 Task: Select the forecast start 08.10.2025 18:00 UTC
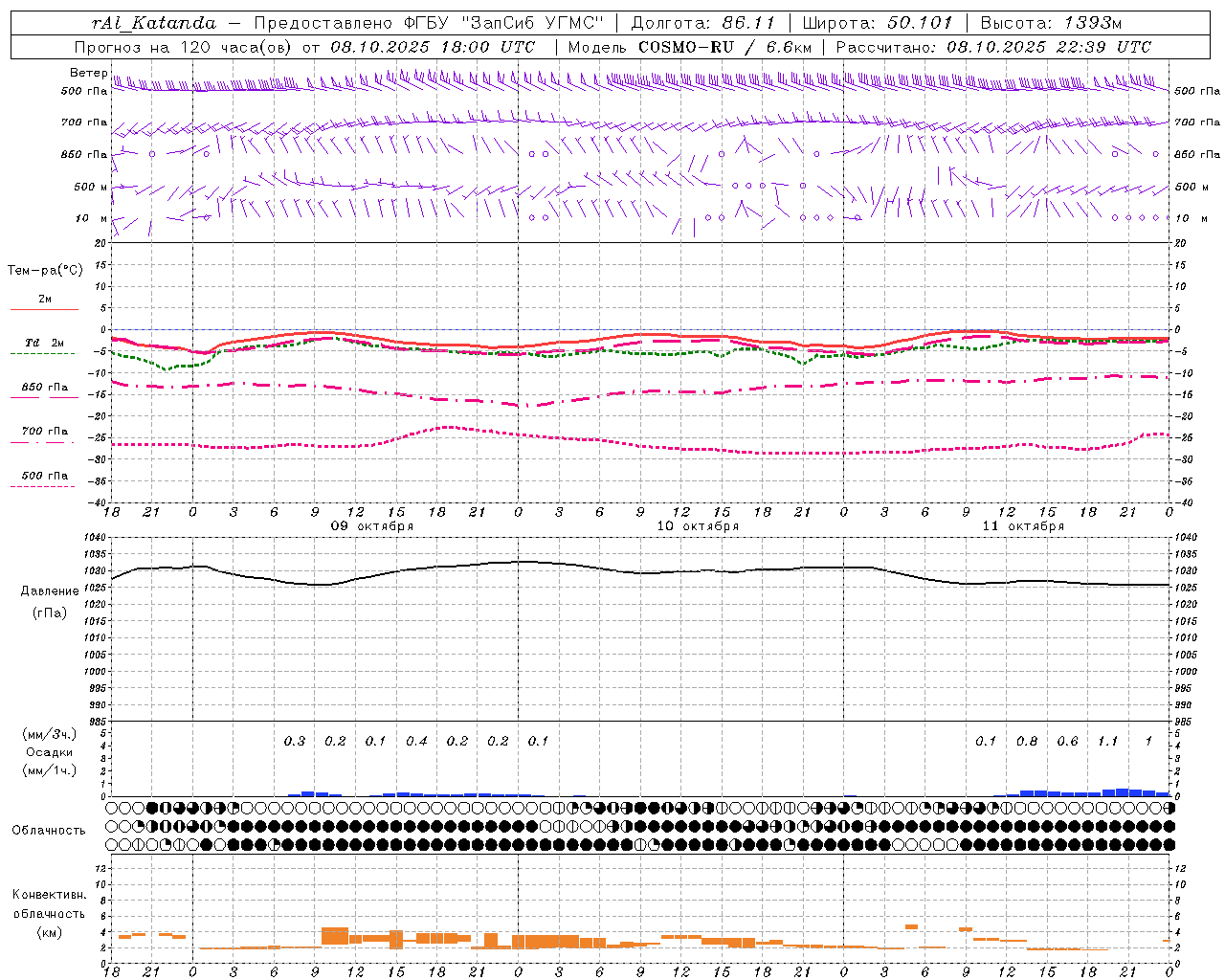click(x=433, y=47)
